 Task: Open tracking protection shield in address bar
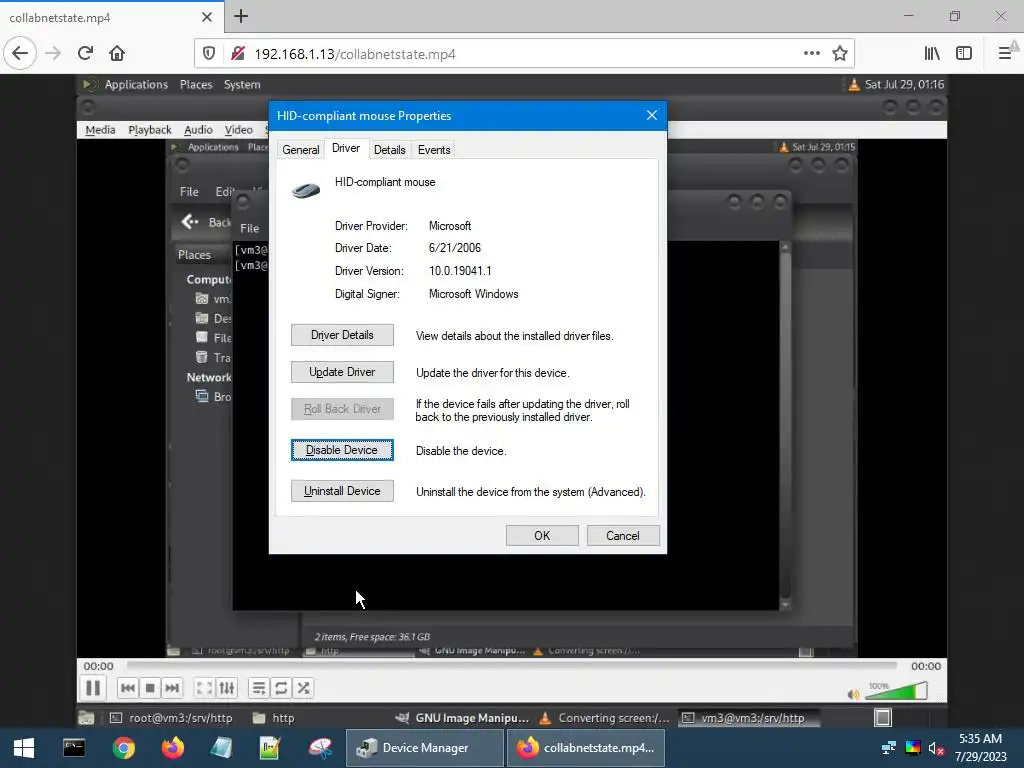(209, 54)
